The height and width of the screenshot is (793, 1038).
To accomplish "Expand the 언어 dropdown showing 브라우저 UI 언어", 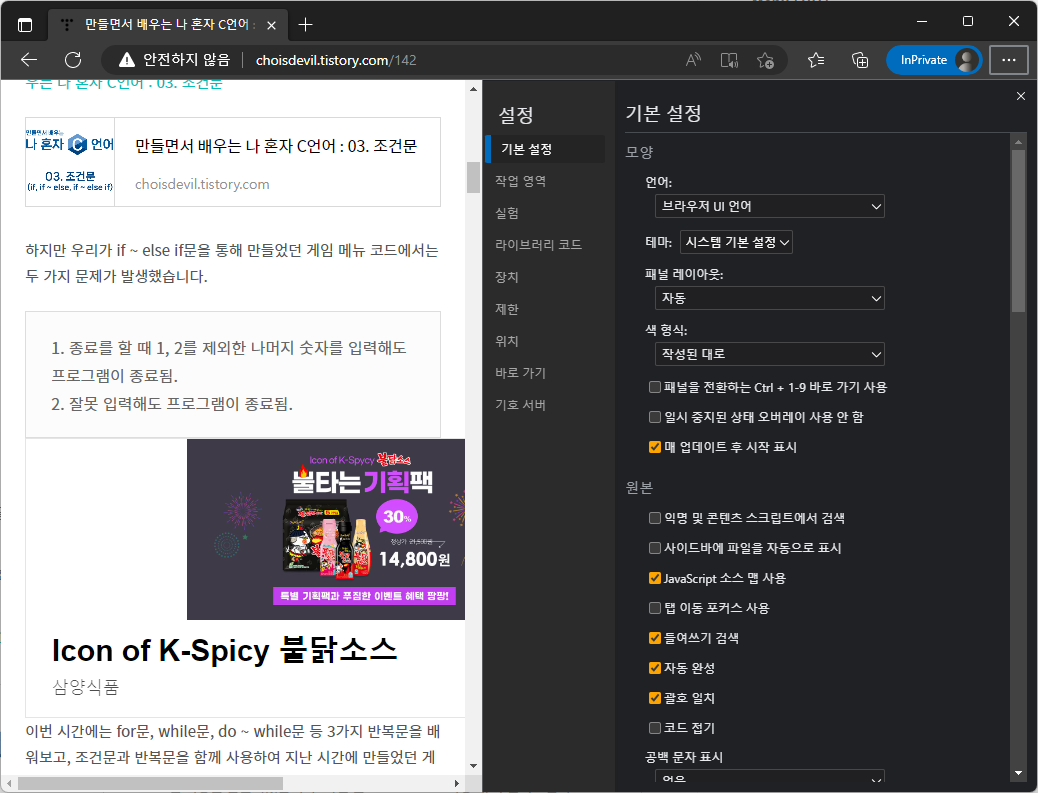I will pyautogui.click(x=769, y=206).
